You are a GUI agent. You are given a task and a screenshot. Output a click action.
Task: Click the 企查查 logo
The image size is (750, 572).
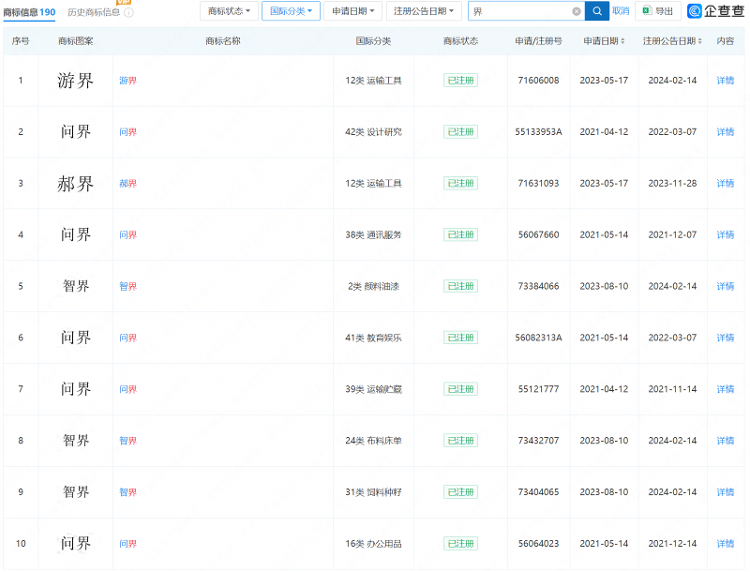click(x=716, y=11)
